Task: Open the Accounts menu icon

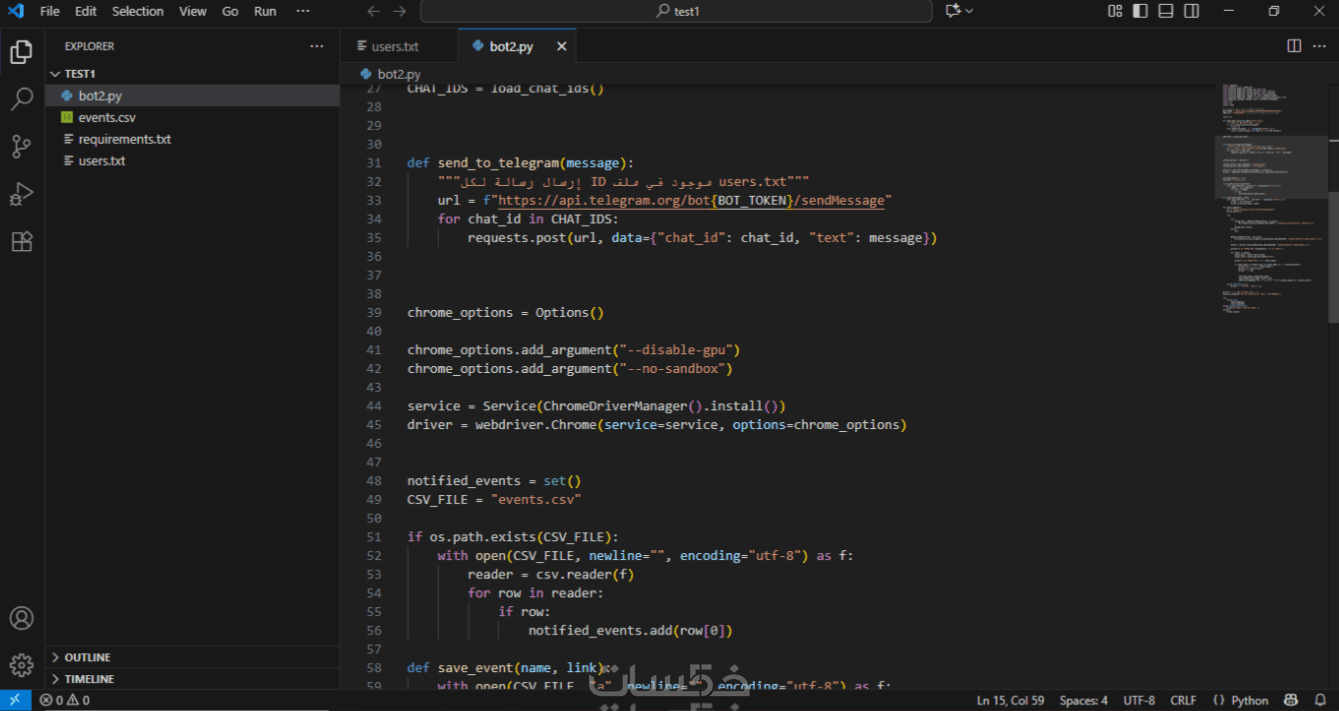Action: click(x=22, y=618)
